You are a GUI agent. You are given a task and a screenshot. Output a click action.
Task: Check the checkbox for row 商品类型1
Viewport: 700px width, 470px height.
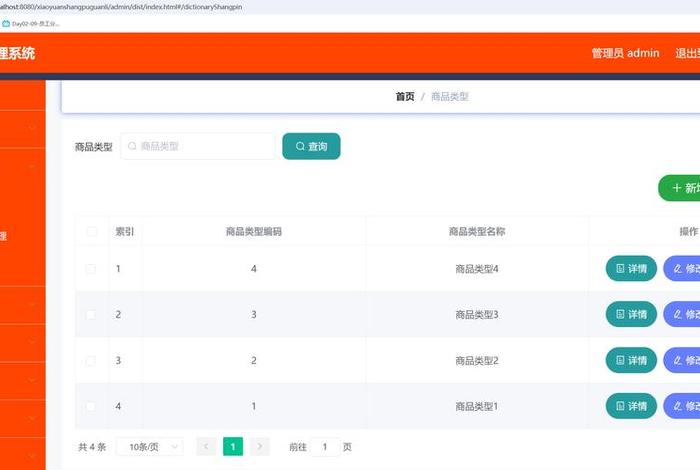tap(91, 406)
